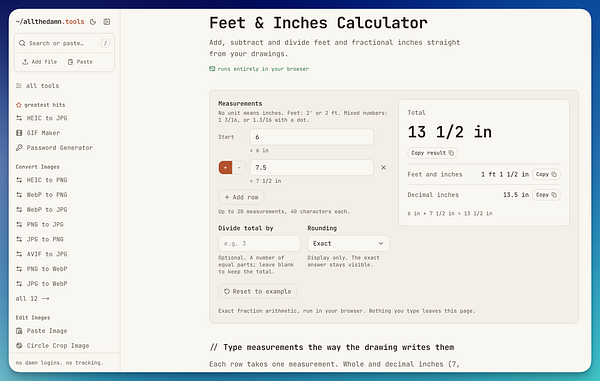Click the Add file upload button

pyautogui.click(x=39, y=62)
